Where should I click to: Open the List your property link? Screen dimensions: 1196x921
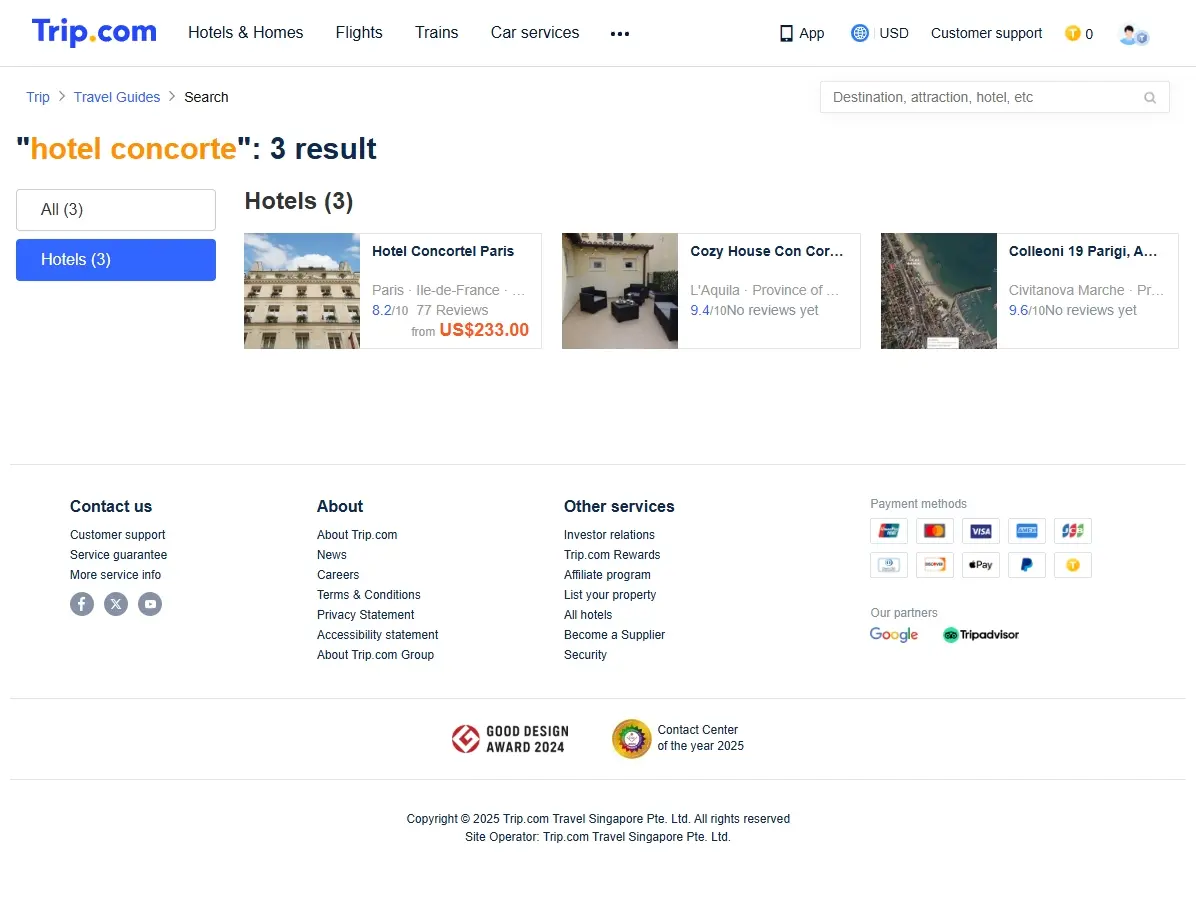[x=609, y=594]
